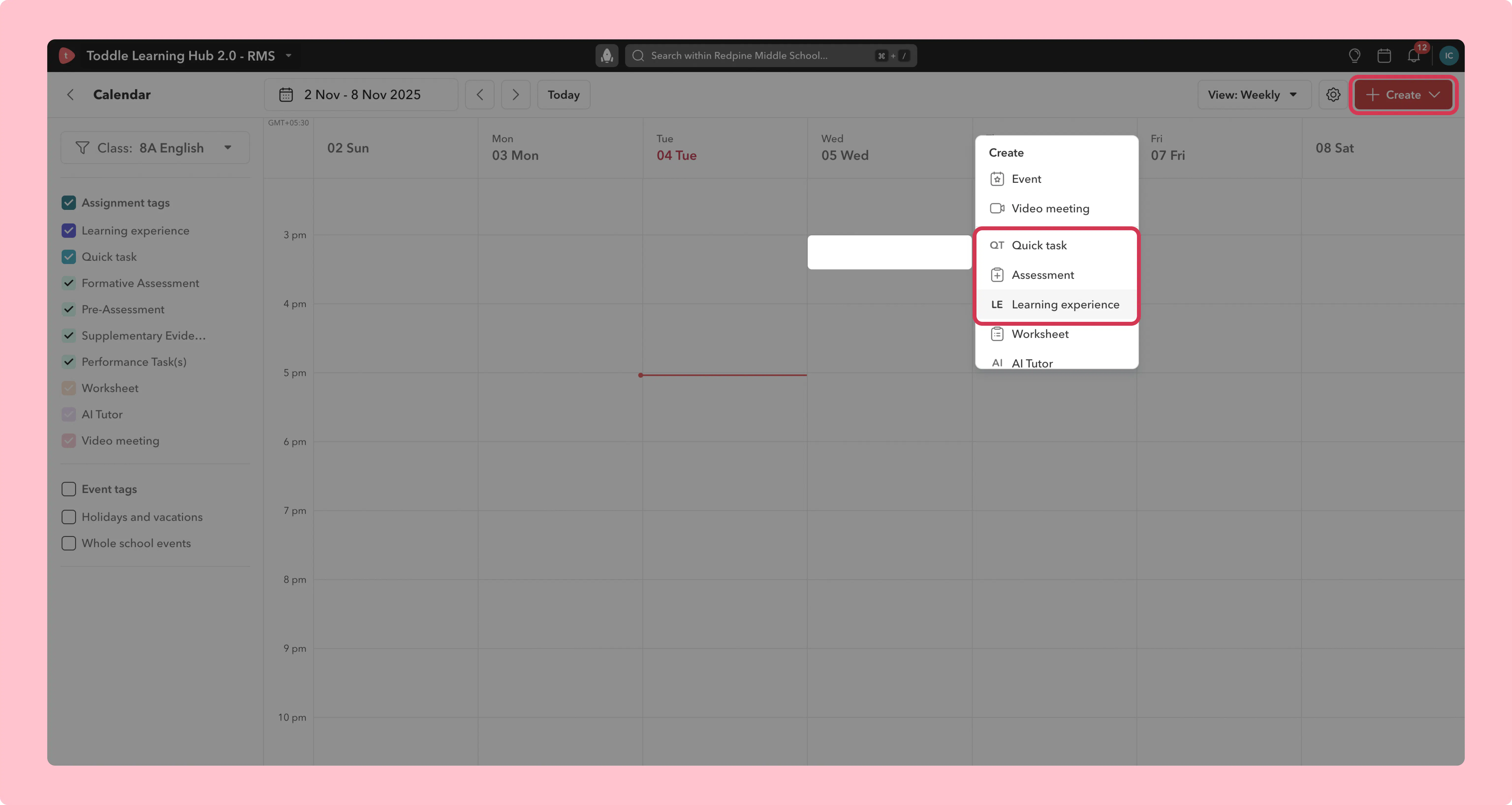
Task: Click the QT Quick task icon
Action: click(997, 245)
